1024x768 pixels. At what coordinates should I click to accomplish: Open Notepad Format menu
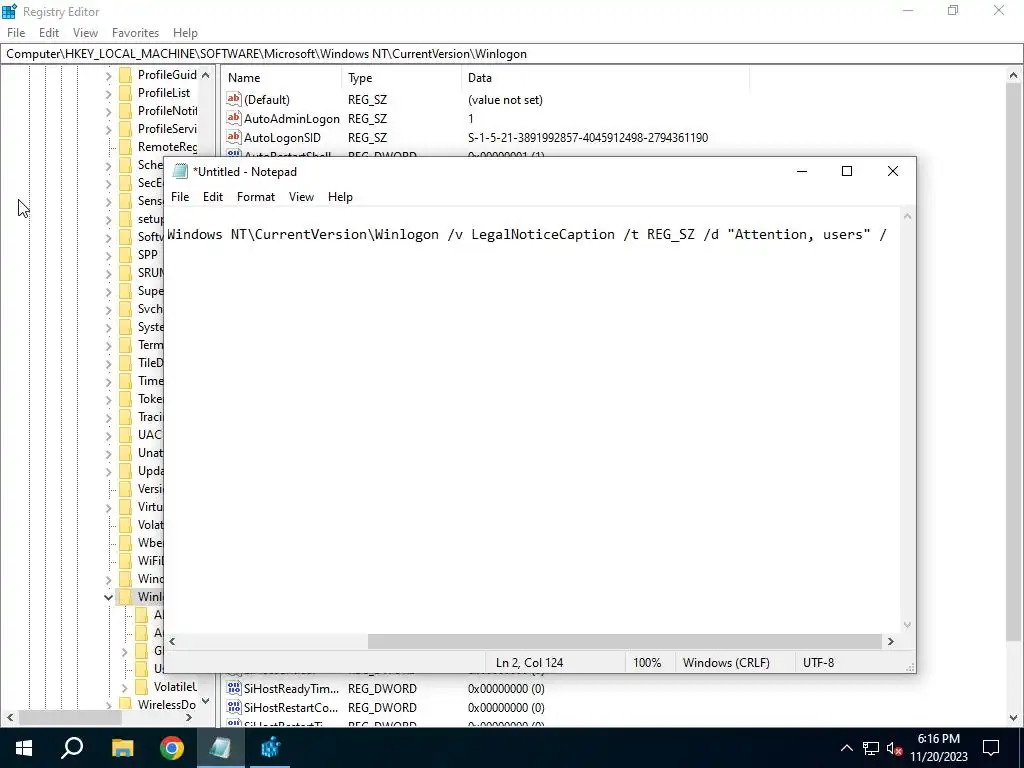256,197
